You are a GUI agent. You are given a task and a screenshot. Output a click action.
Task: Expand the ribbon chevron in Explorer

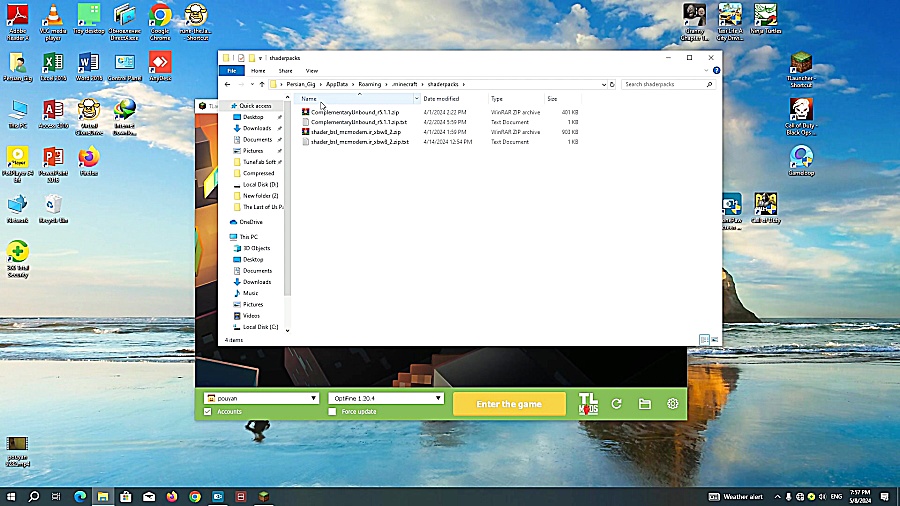click(706, 71)
